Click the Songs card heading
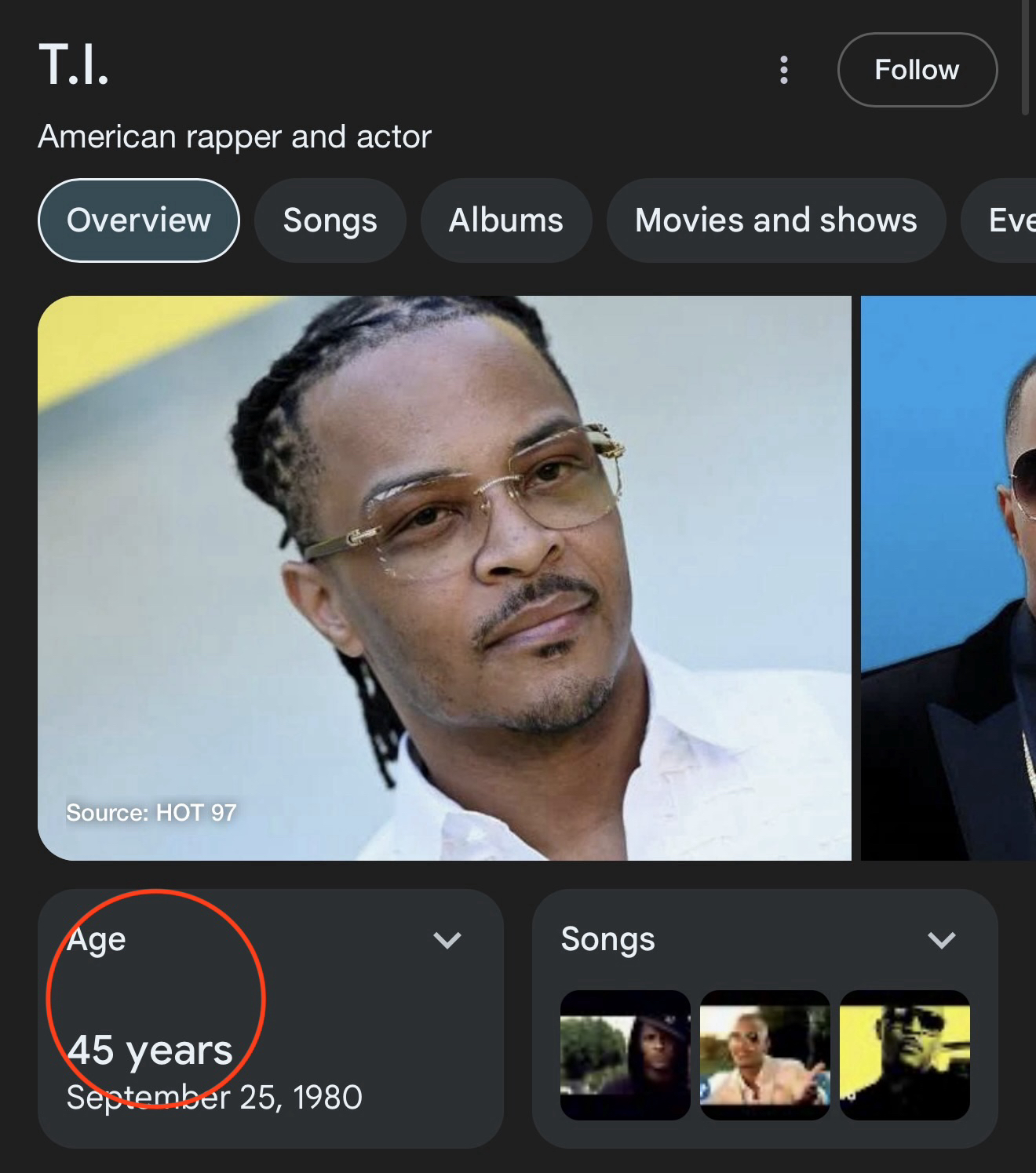Viewport: 1036px width, 1173px height. (607, 939)
